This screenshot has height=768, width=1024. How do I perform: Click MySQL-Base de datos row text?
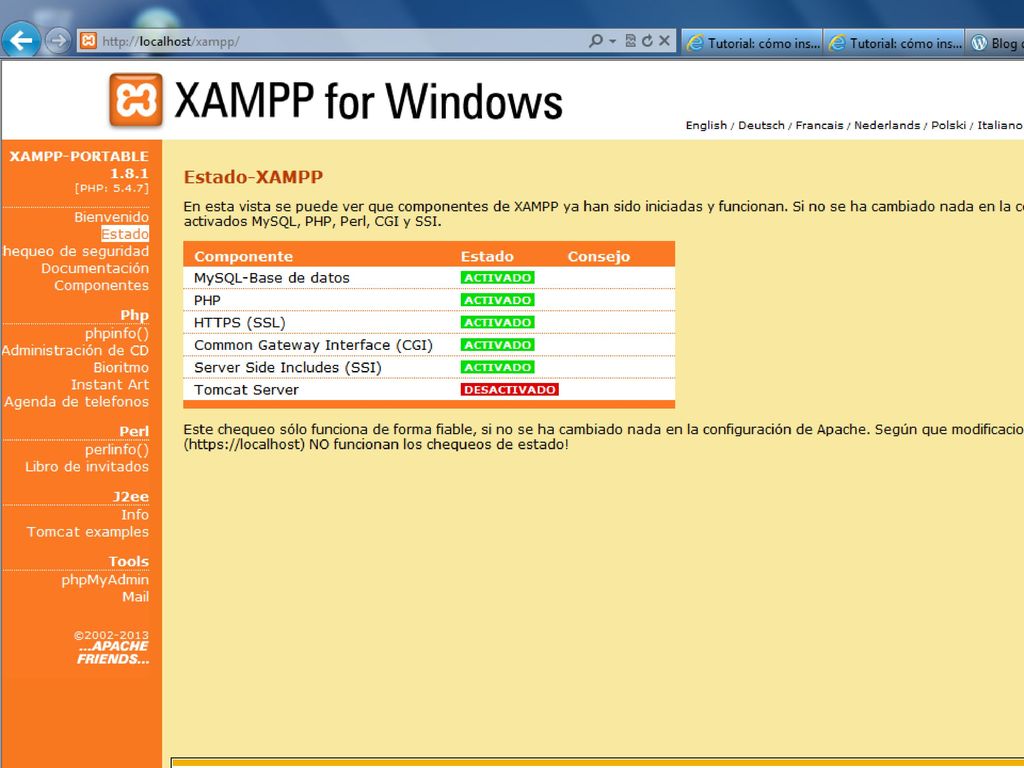click(x=272, y=278)
